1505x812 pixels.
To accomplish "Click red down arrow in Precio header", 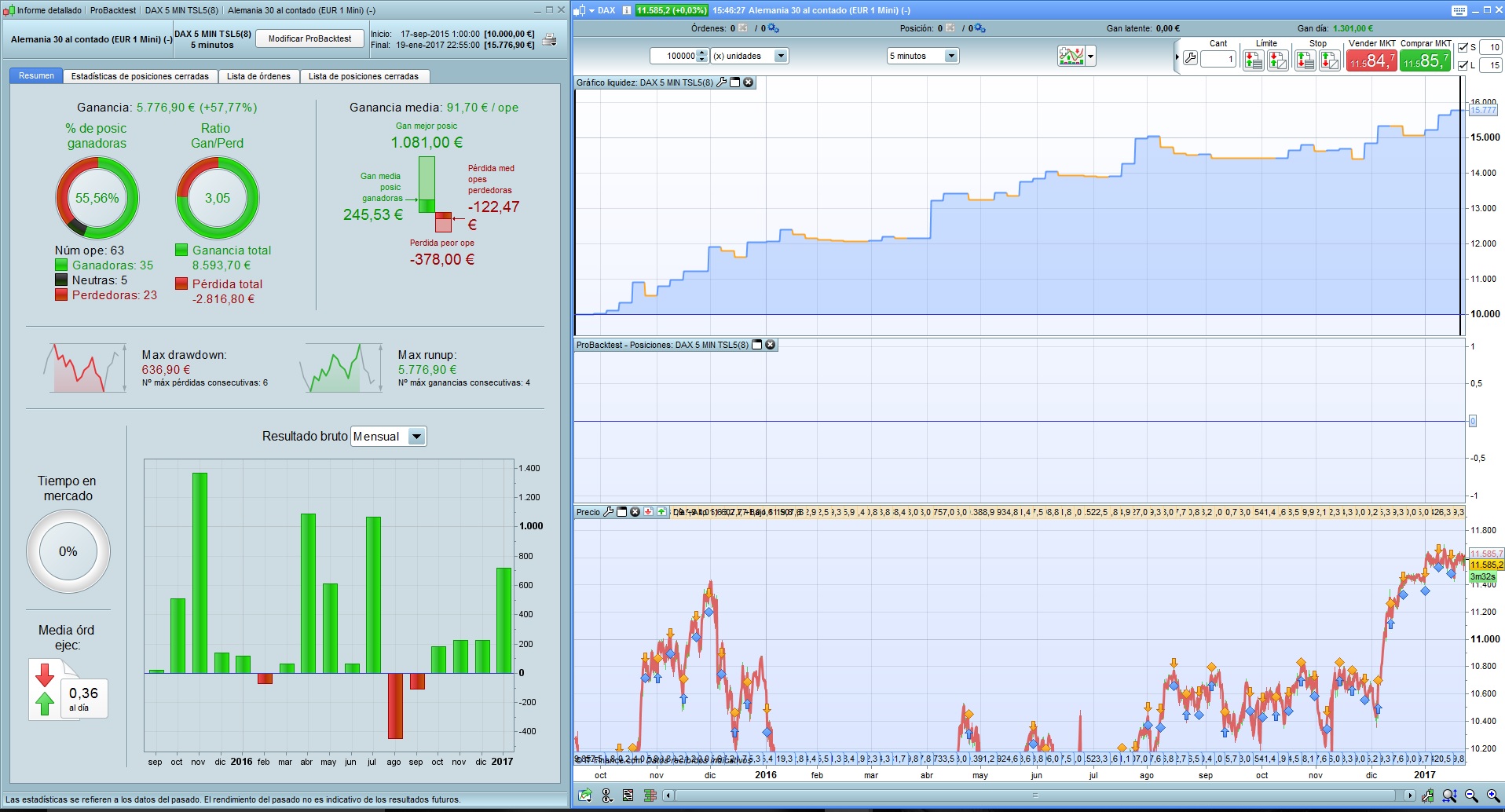I will tap(648, 512).
